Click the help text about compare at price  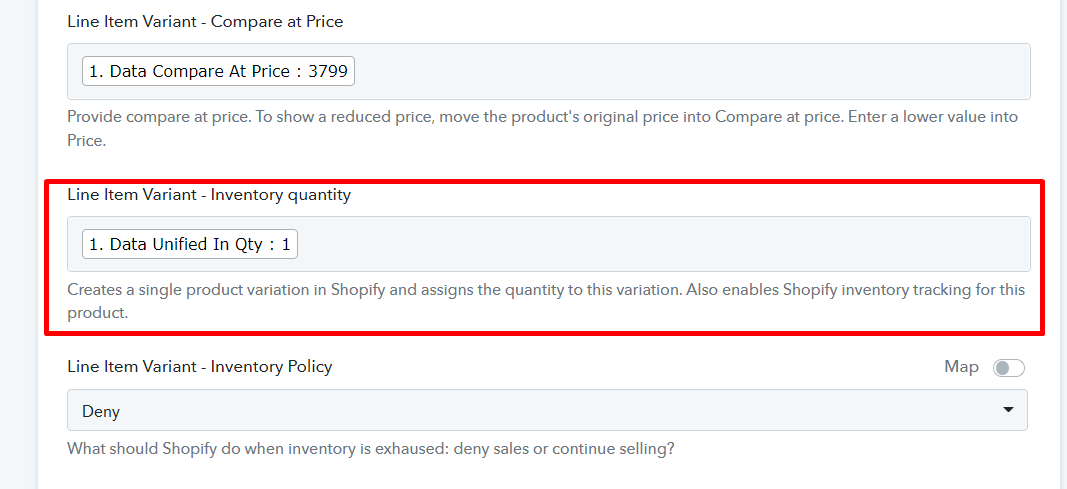tap(542, 129)
